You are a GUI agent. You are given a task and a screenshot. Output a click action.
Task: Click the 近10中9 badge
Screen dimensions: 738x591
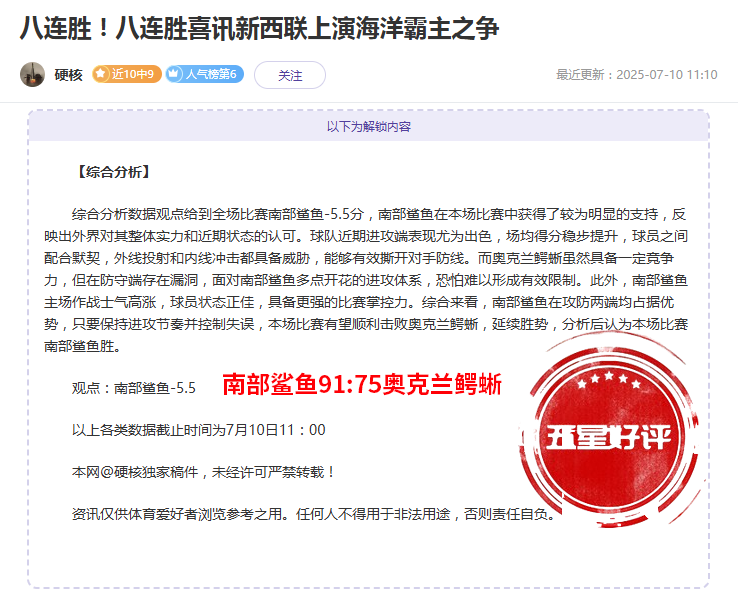(x=127, y=74)
